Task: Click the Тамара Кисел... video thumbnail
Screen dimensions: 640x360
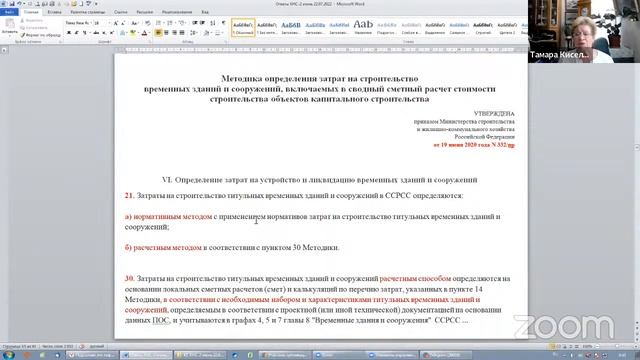Action: coord(584,31)
